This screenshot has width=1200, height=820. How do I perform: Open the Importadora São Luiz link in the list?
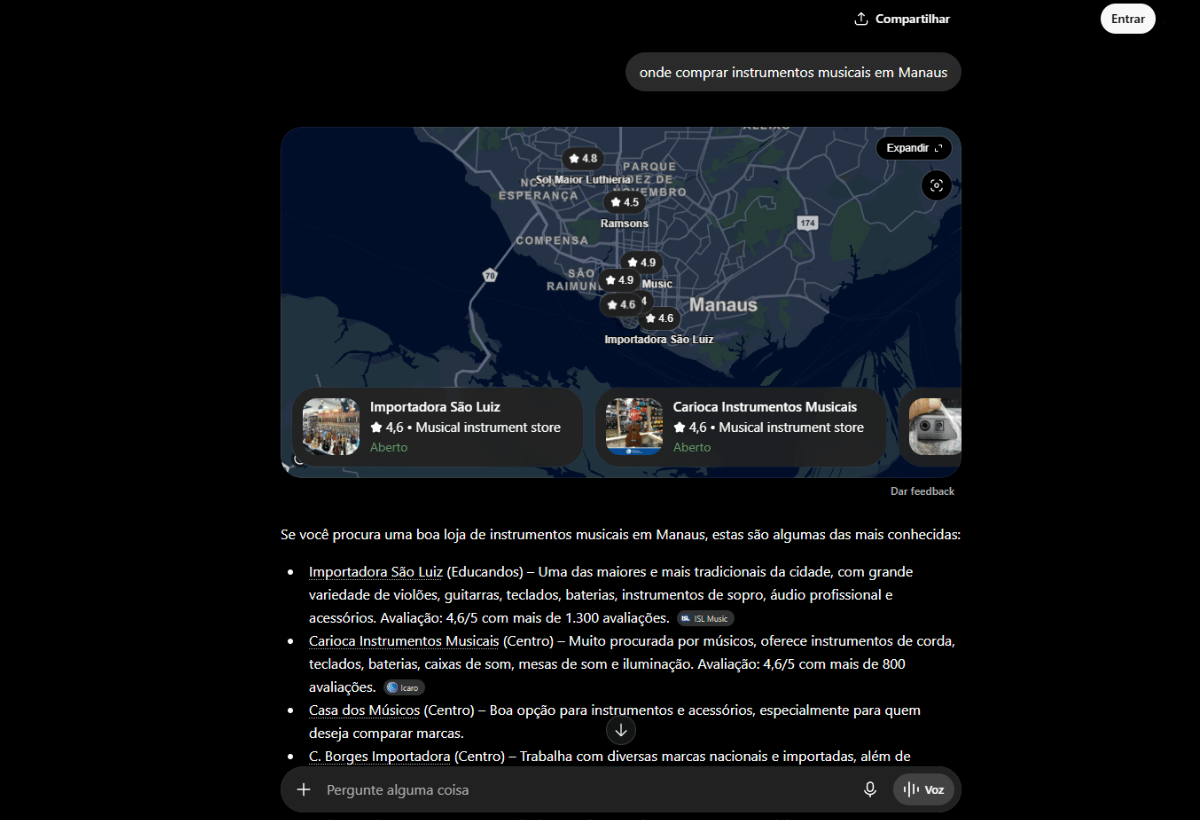[376, 572]
